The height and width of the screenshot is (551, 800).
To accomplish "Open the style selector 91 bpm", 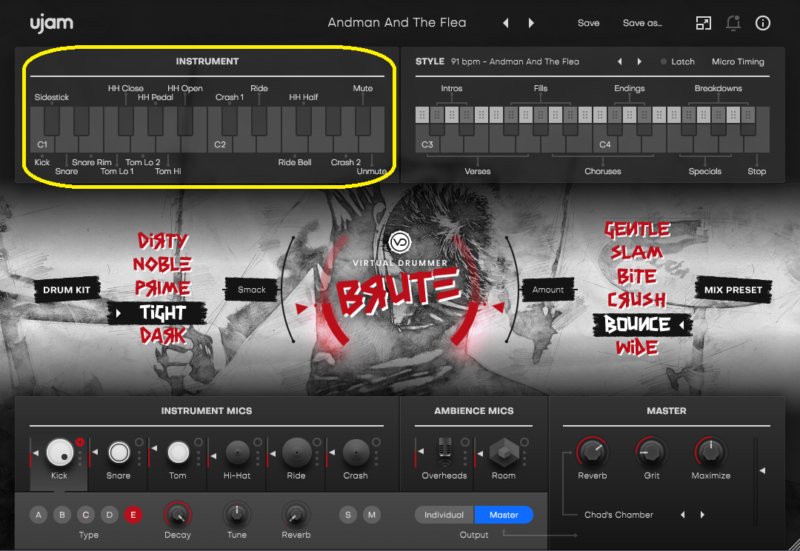I will 515,62.
